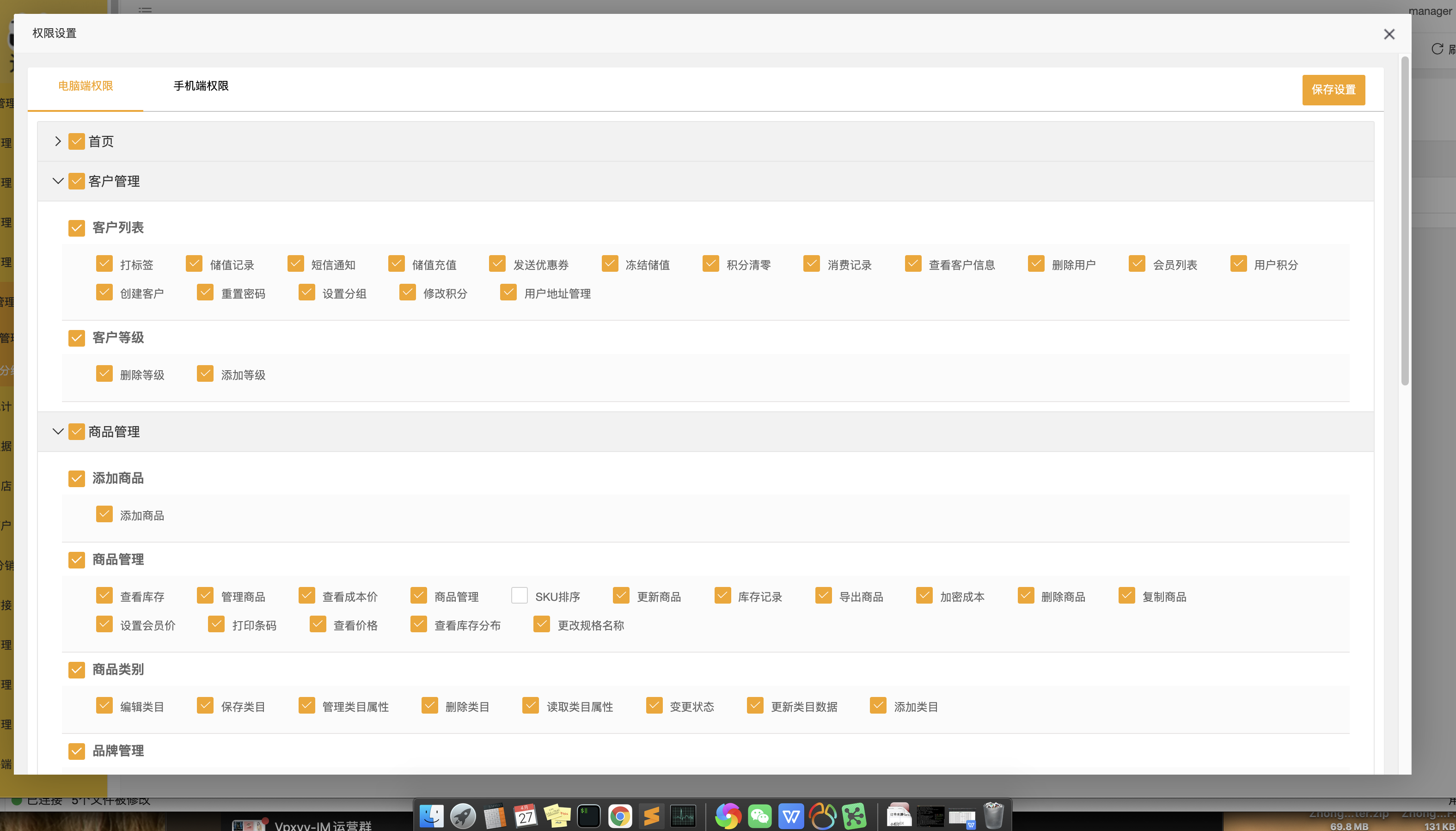1456x831 pixels.
Task: Open Finder in the Dock
Action: tap(432, 816)
